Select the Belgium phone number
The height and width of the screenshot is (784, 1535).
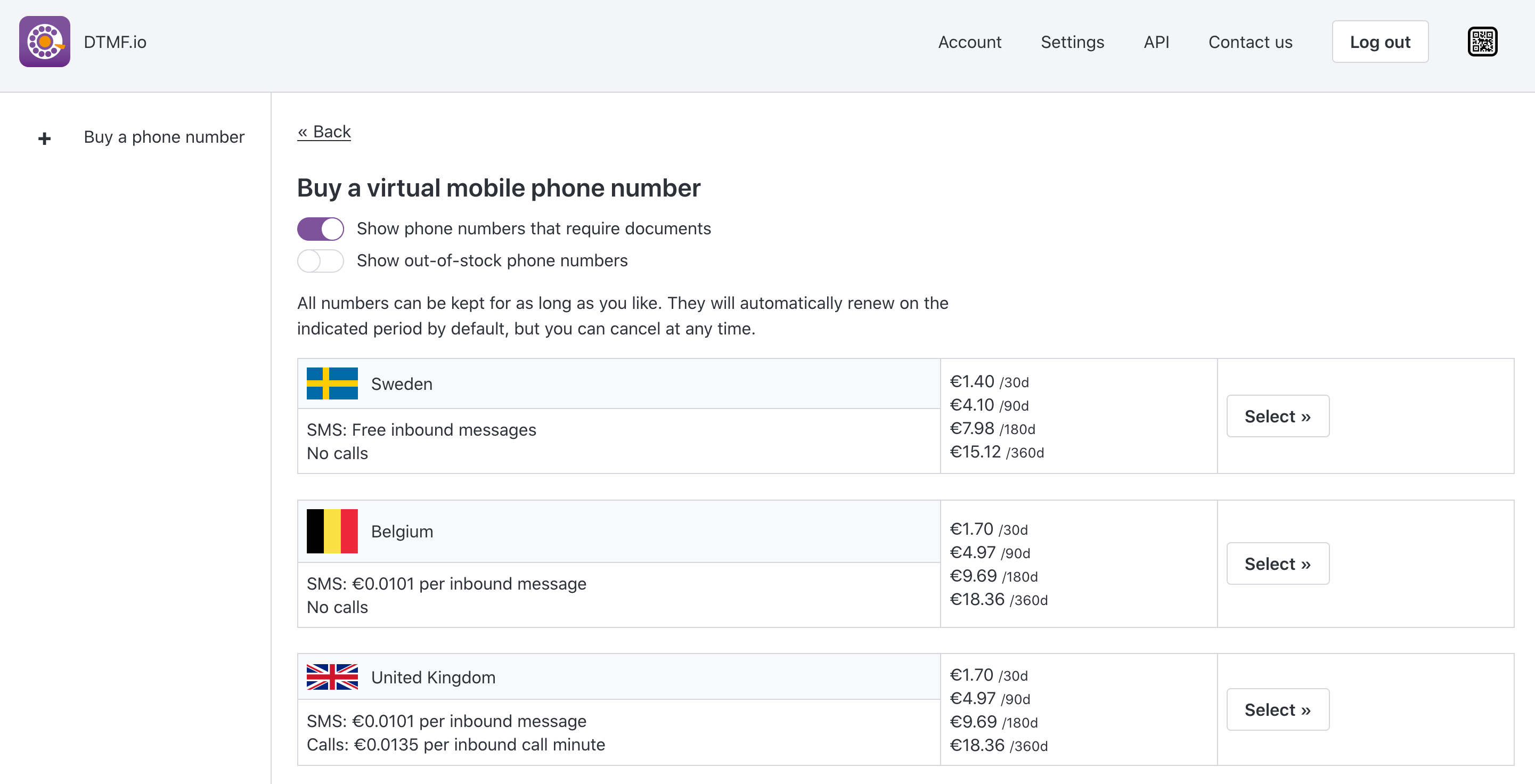1277,563
